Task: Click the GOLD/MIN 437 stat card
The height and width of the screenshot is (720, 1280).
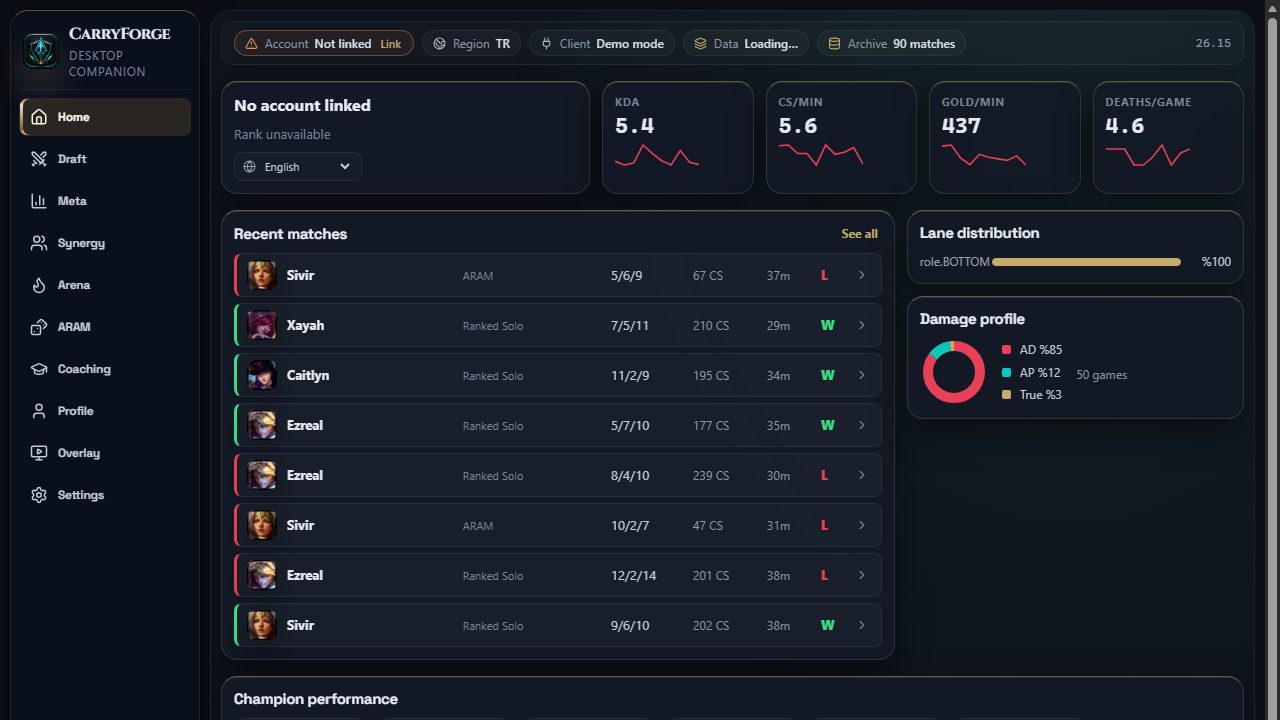Action: (x=1005, y=137)
